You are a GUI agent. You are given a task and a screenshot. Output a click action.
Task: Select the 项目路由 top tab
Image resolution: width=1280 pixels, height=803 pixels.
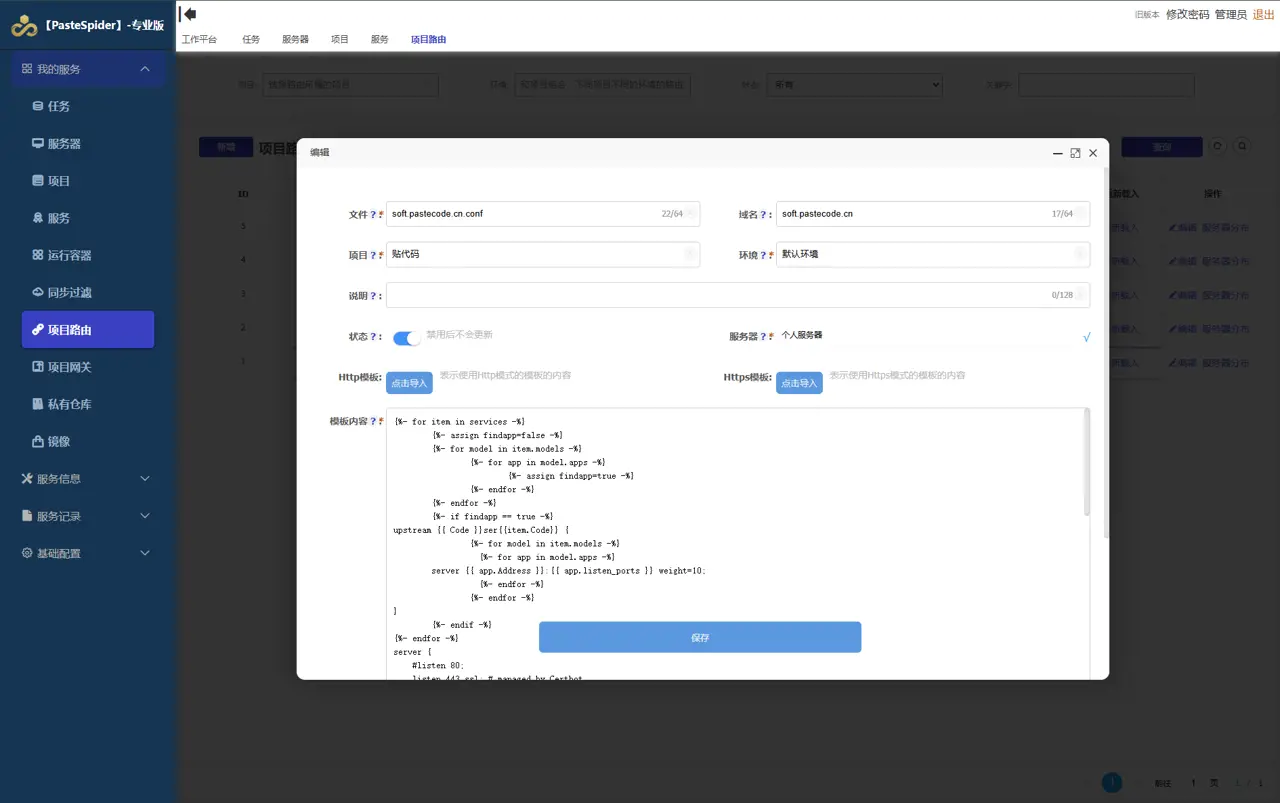428,40
